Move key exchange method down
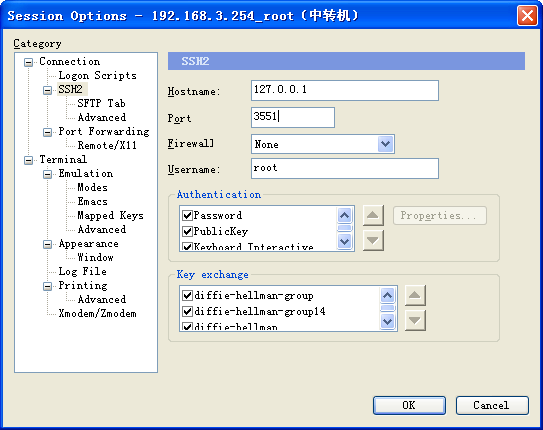Viewport: 543px width, 430px height. point(415,320)
